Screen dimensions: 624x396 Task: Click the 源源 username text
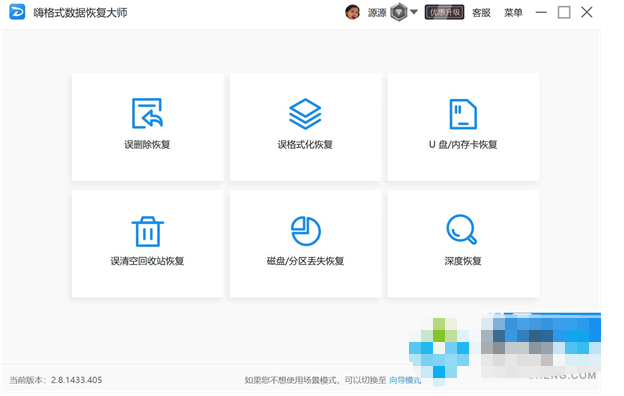377,13
